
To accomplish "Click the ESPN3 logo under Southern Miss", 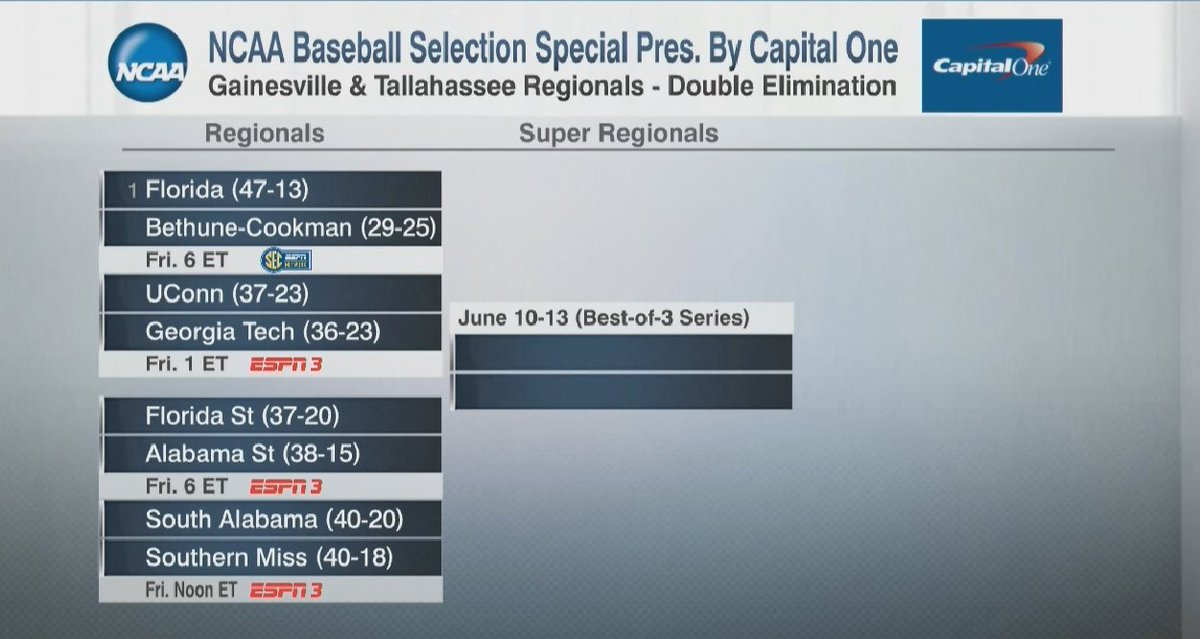I will [286, 590].
